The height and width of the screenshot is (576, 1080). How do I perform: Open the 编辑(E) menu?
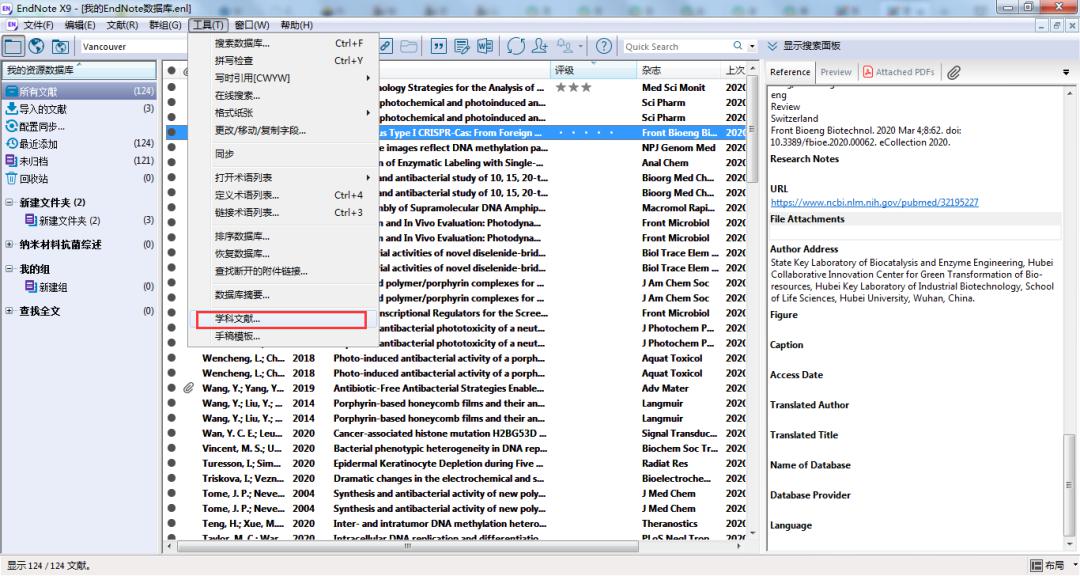tap(80, 25)
